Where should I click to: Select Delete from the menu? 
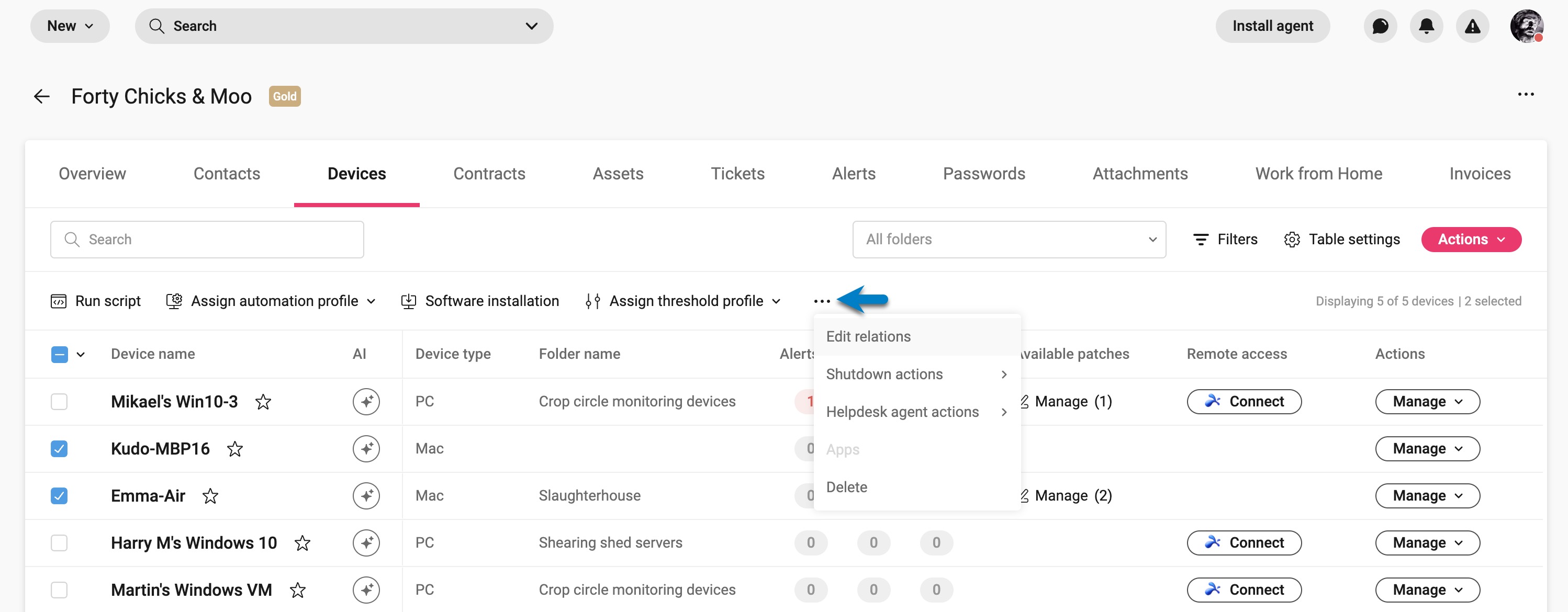(x=917, y=488)
